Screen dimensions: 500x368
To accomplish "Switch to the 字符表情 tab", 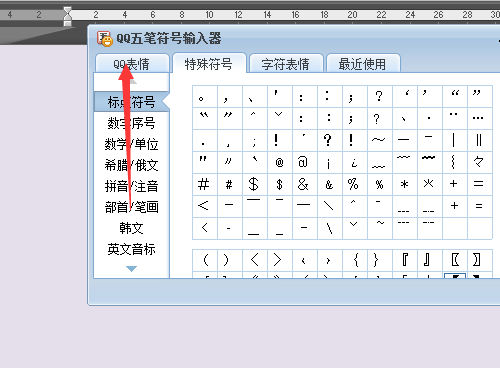I will [286, 63].
